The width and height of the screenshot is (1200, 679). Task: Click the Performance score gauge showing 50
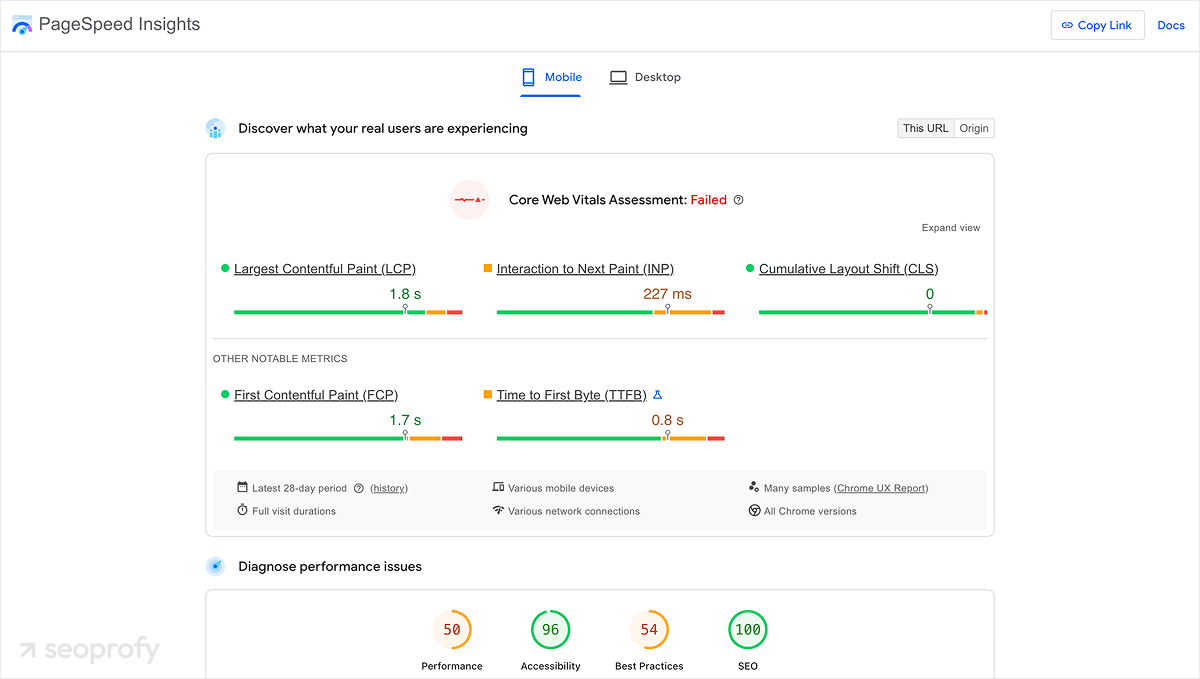click(452, 629)
